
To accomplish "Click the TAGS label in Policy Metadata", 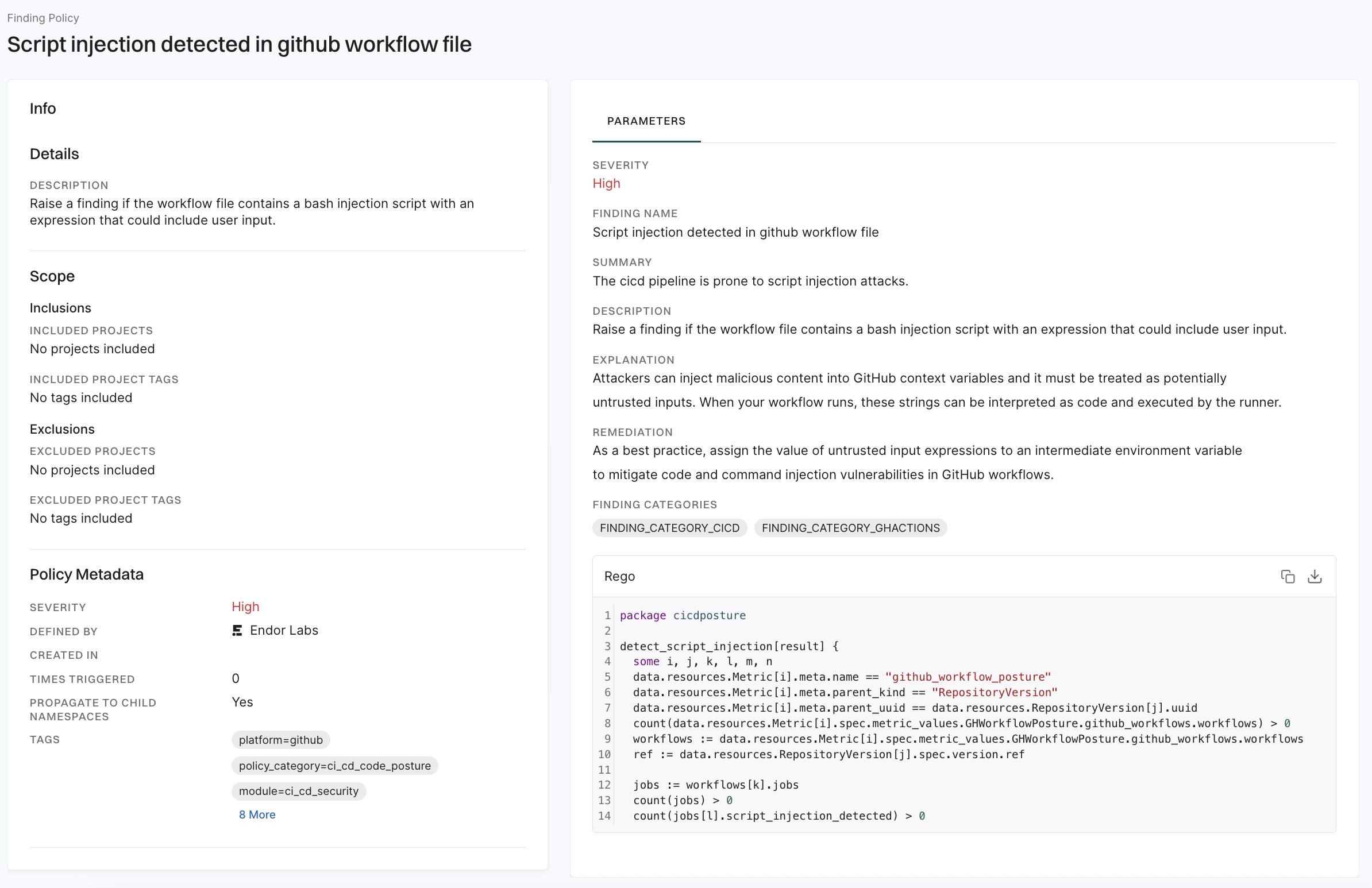I will (45, 739).
